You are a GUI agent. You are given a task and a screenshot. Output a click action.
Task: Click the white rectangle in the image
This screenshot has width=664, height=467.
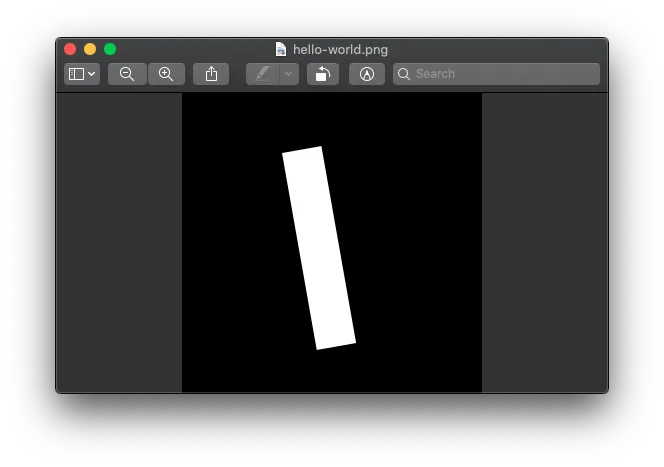(x=319, y=248)
